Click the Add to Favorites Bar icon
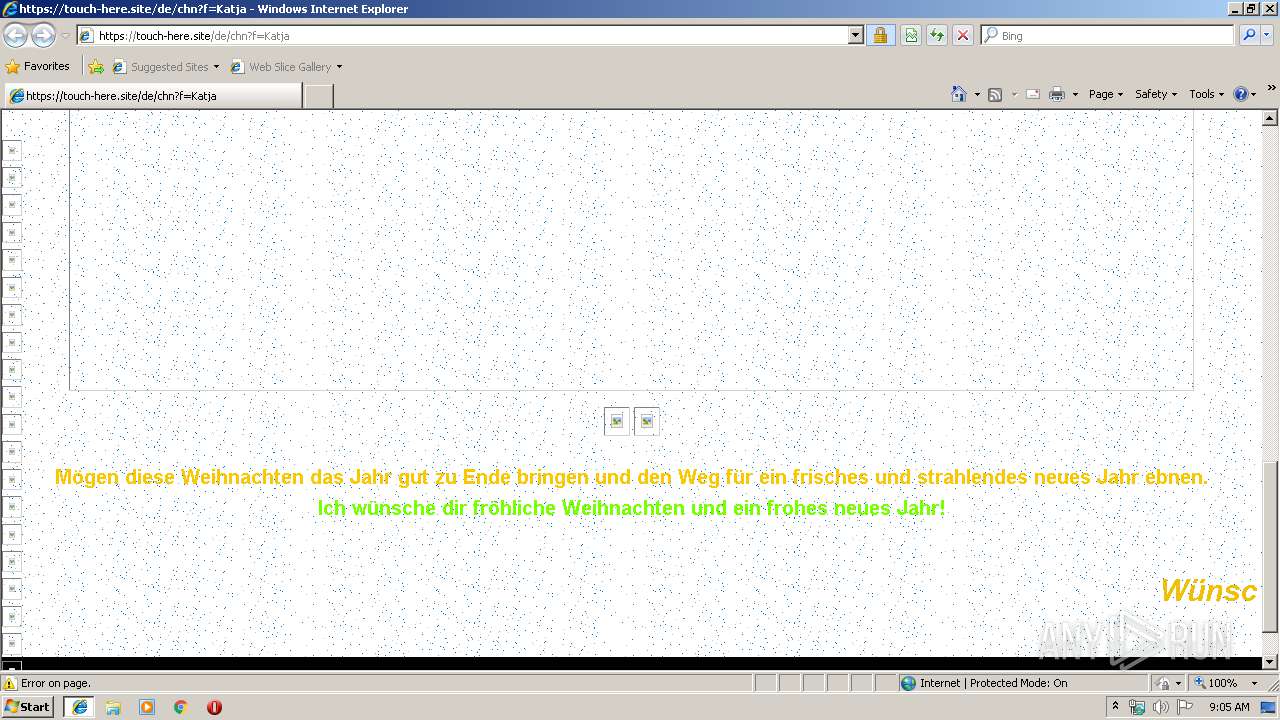This screenshot has height=720, width=1280. pyautogui.click(x=96, y=67)
